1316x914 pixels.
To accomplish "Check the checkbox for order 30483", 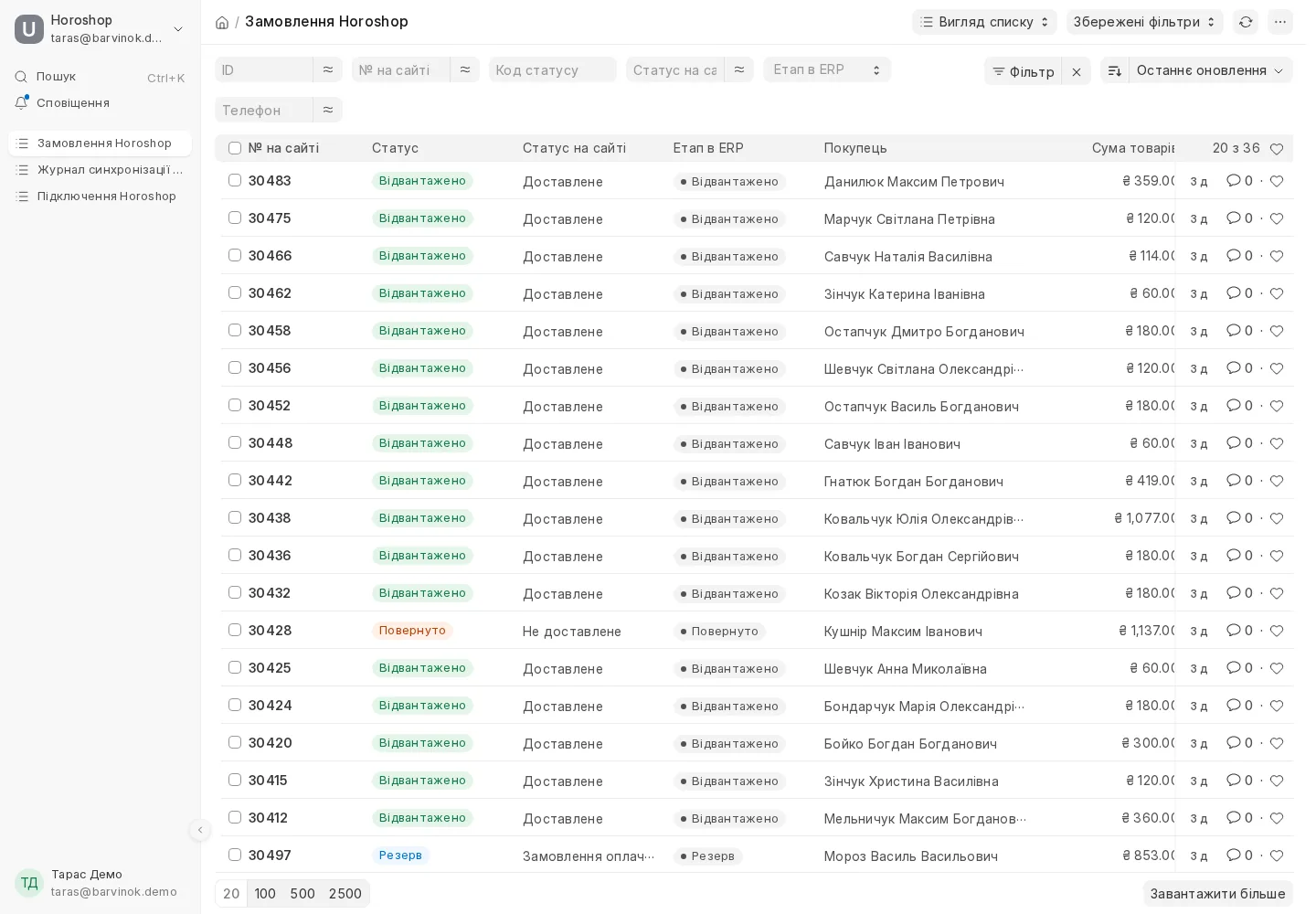I will point(235,180).
